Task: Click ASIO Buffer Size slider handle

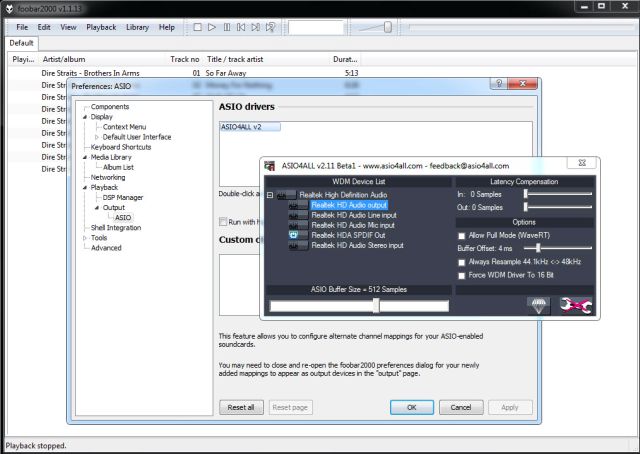Action: click(376, 305)
